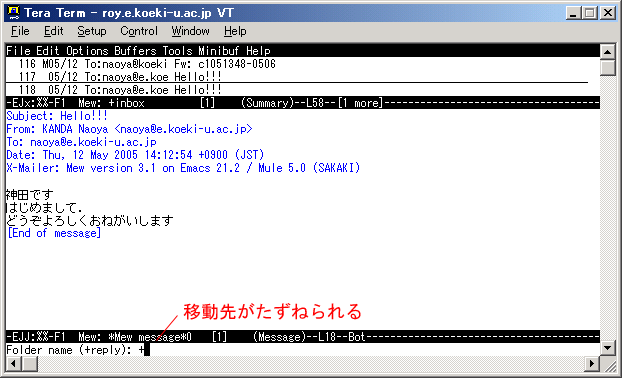Click the Tera Term title bar icon
Screen dimensions: 622x378
pyautogui.click(x=13, y=13)
